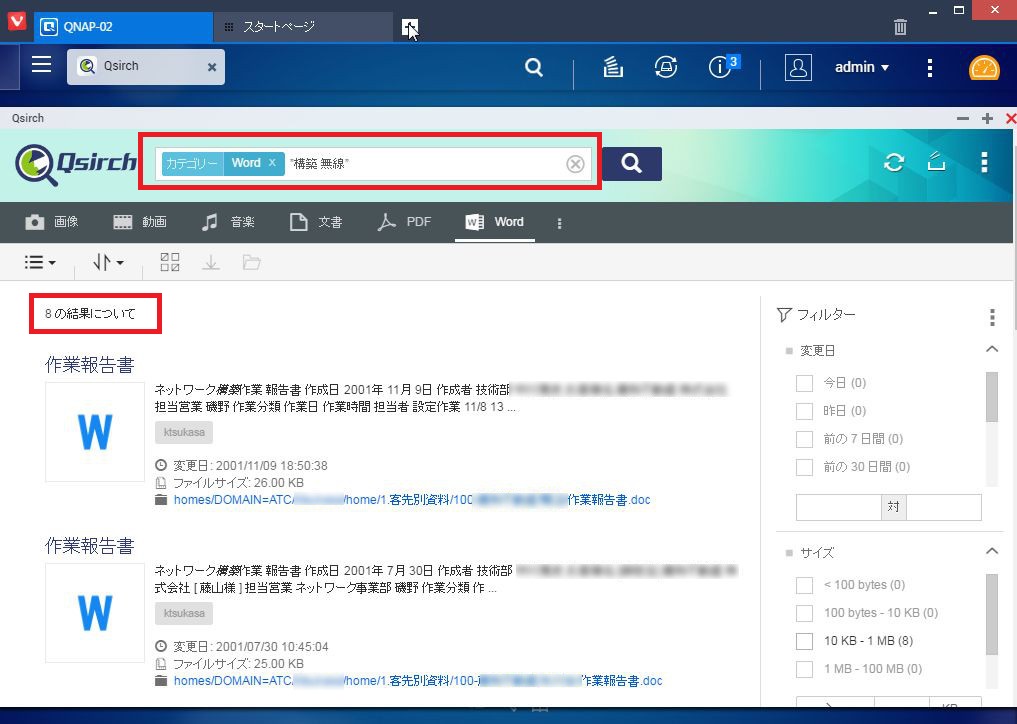Viewport: 1017px width, 724px height.
Task: Collapse the サイズ filter section
Action: pyautogui.click(x=992, y=551)
